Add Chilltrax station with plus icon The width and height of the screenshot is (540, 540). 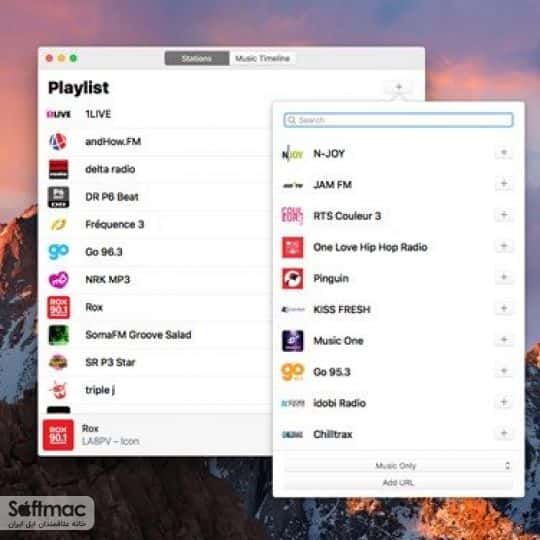[x=503, y=433]
